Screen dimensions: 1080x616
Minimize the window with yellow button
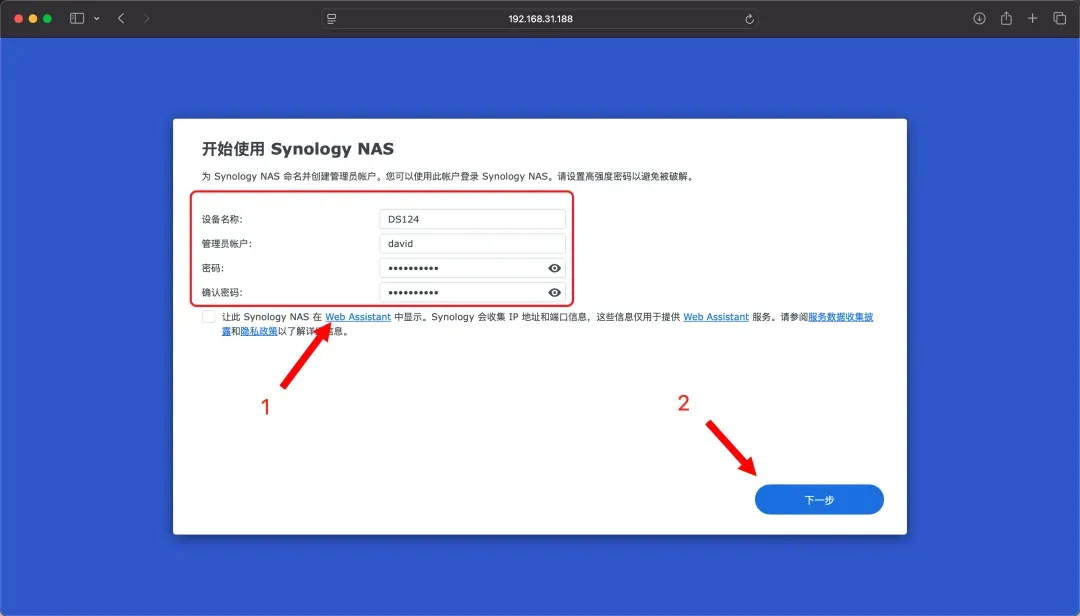coord(33,19)
